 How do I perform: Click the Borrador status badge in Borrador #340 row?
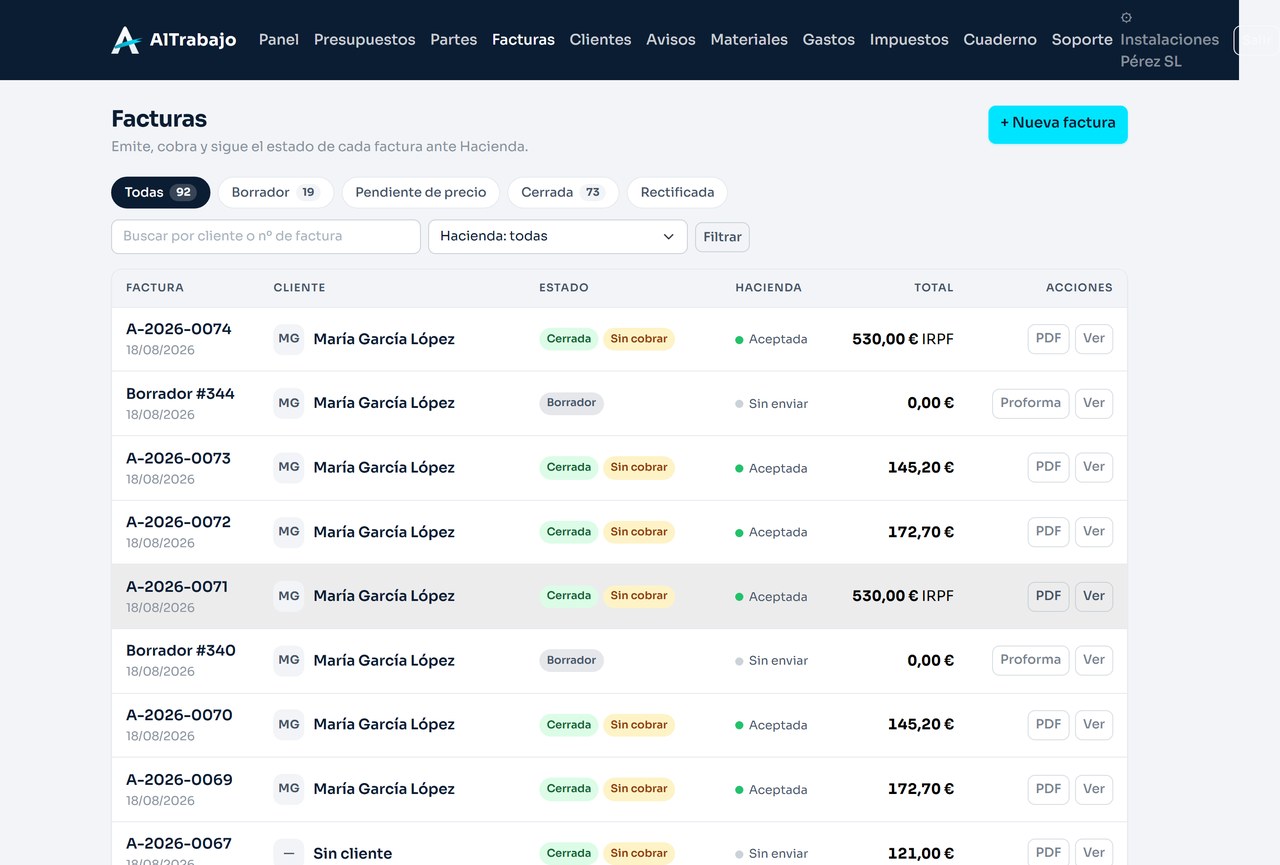pyautogui.click(x=572, y=660)
